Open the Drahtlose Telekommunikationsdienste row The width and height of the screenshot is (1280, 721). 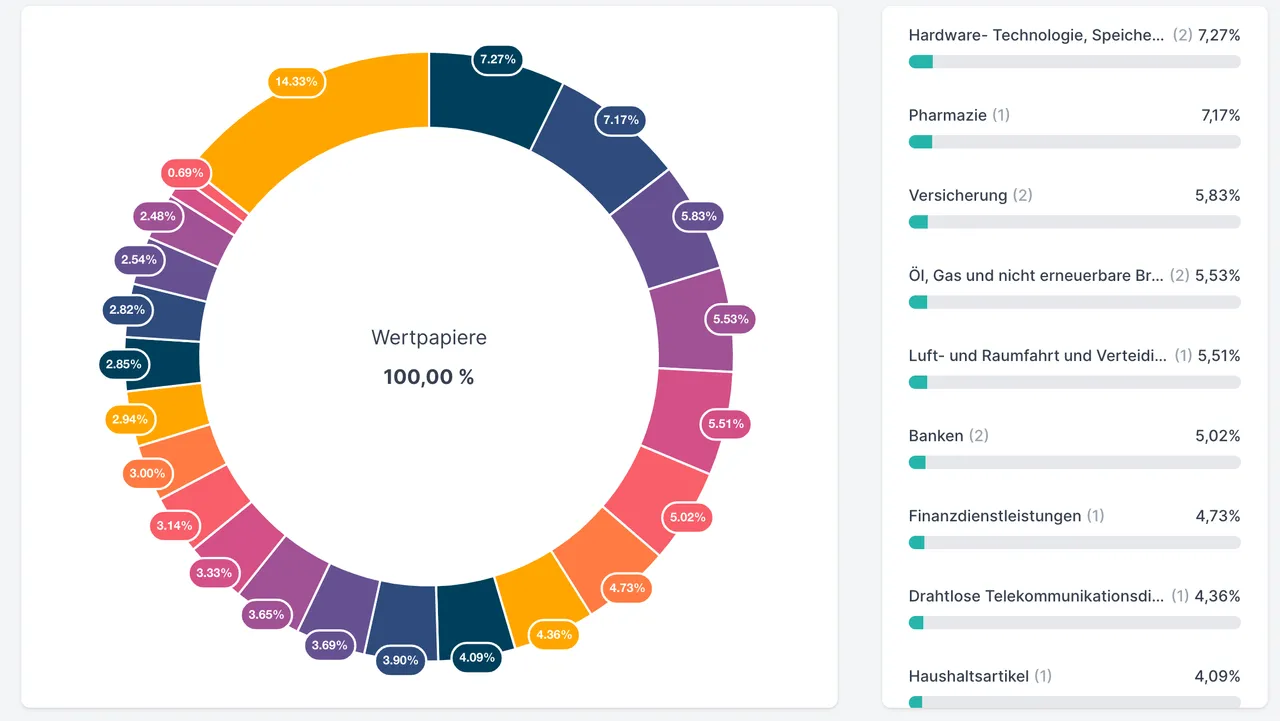1074,606
